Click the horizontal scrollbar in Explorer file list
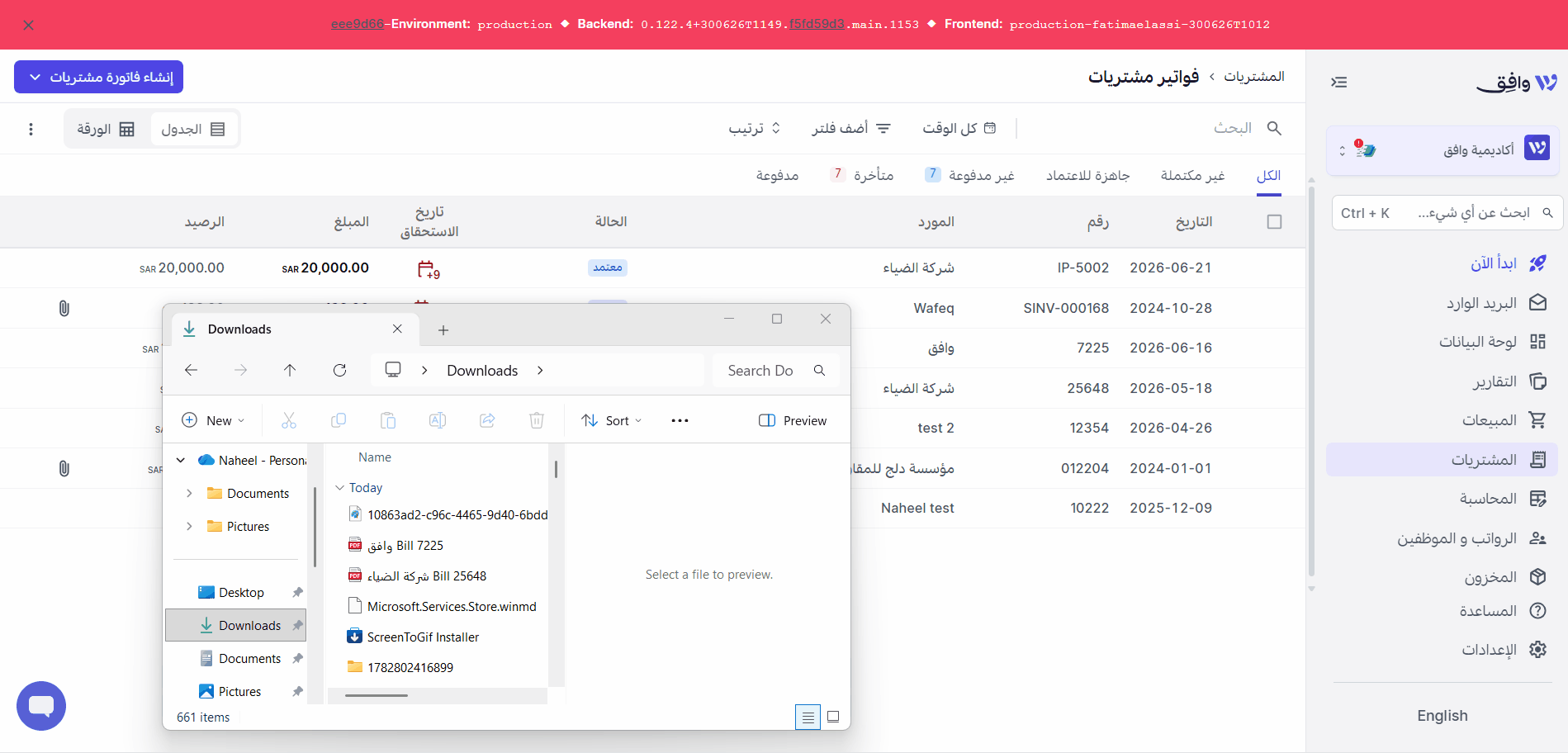The width and height of the screenshot is (1568, 753). (377, 695)
